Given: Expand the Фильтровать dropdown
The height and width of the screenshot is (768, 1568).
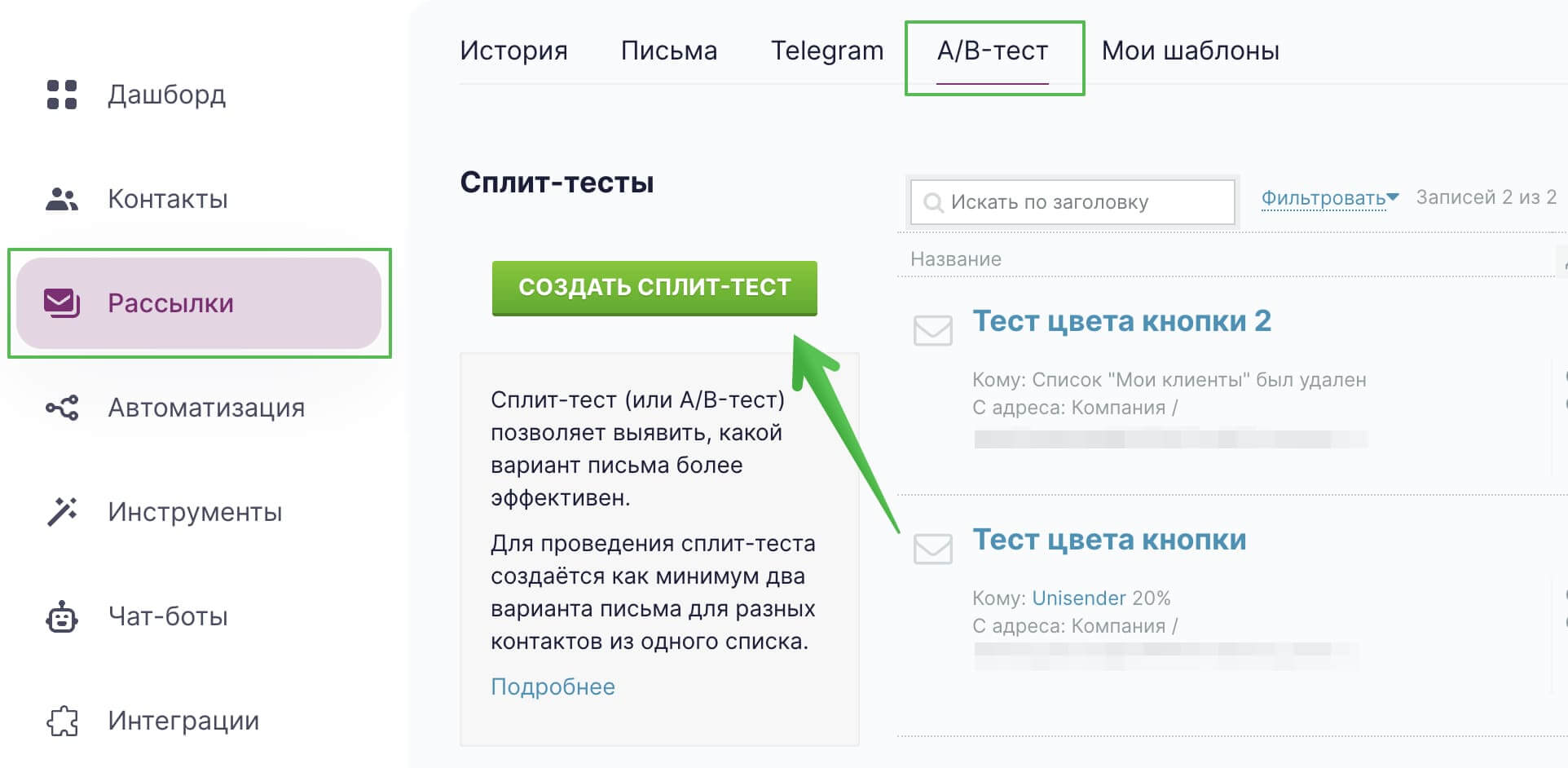Looking at the screenshot, I should [x=1330, y=198].
